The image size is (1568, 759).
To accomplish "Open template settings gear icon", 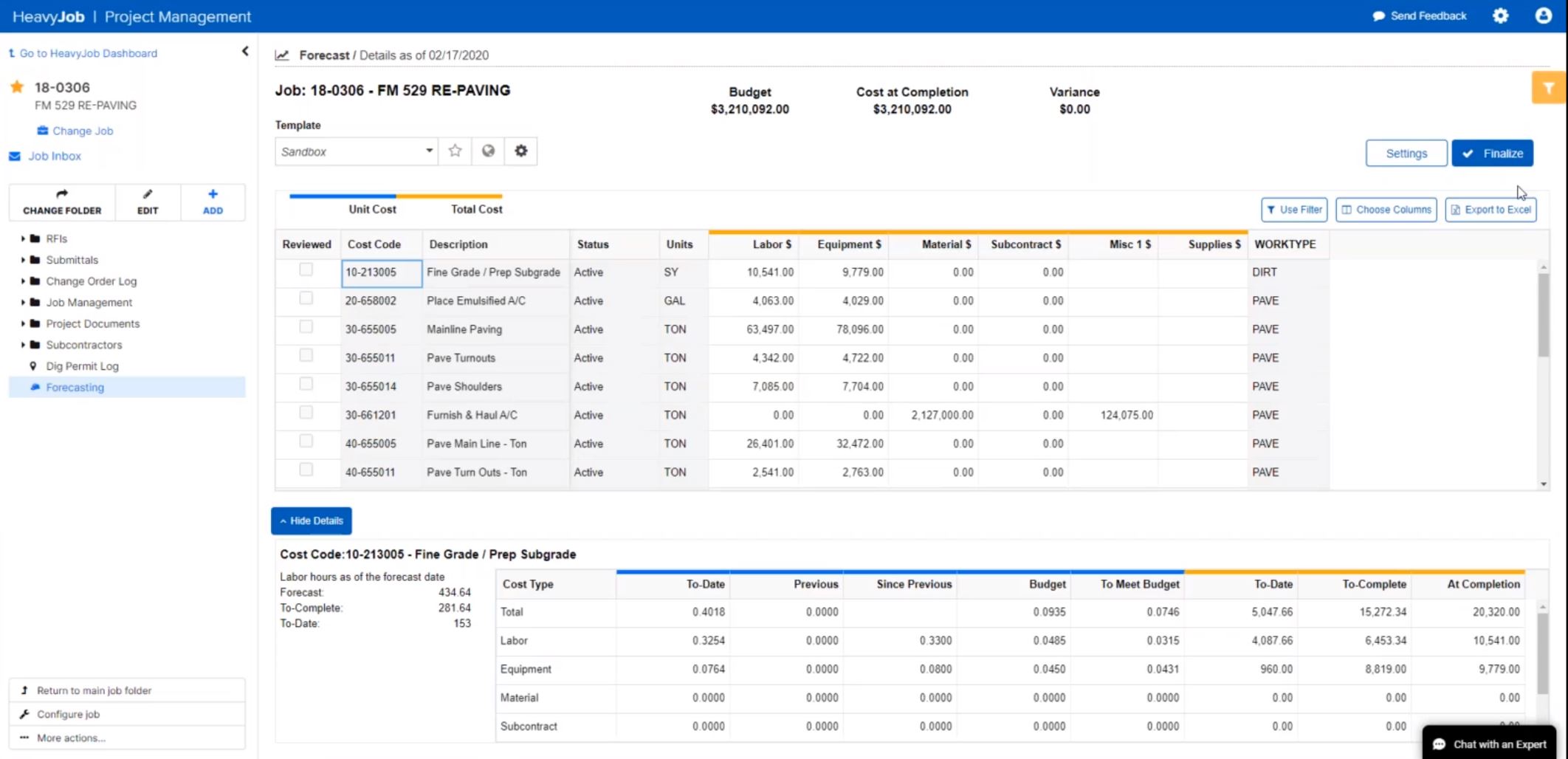I will click(x=521, y=151).
